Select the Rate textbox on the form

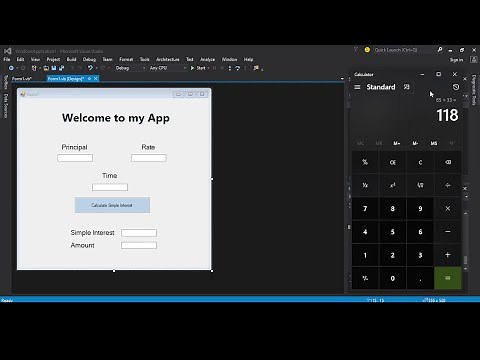point(149,158)
